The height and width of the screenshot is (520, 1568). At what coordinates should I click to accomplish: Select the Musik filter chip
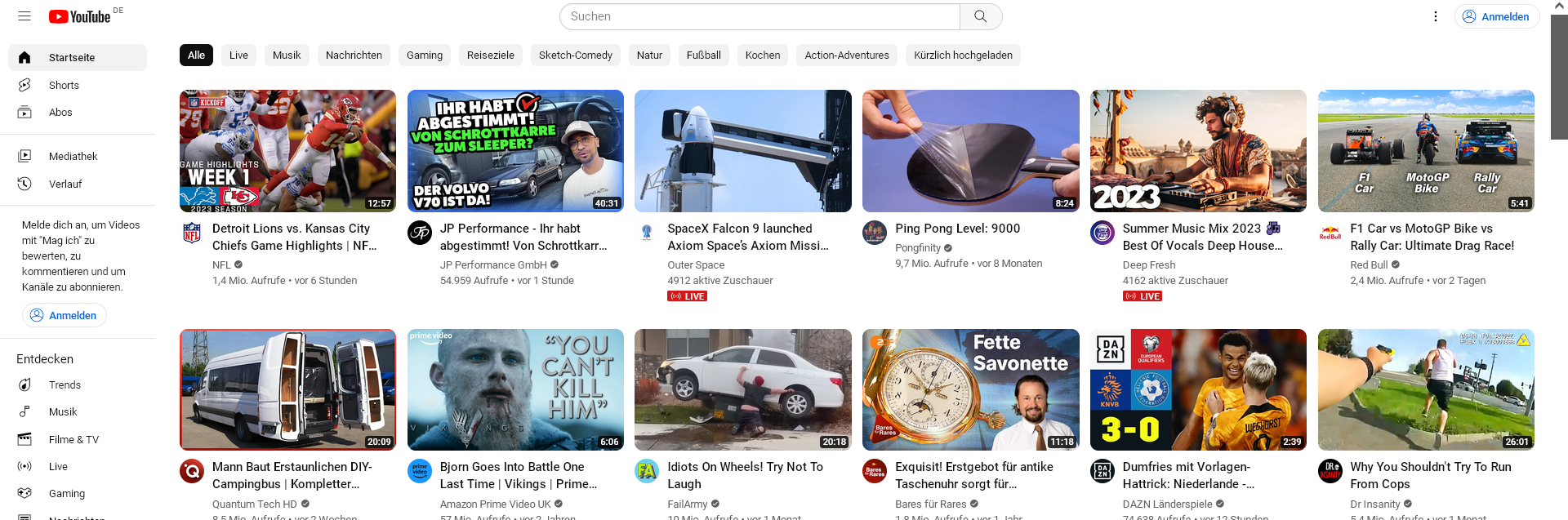point(287,55)
